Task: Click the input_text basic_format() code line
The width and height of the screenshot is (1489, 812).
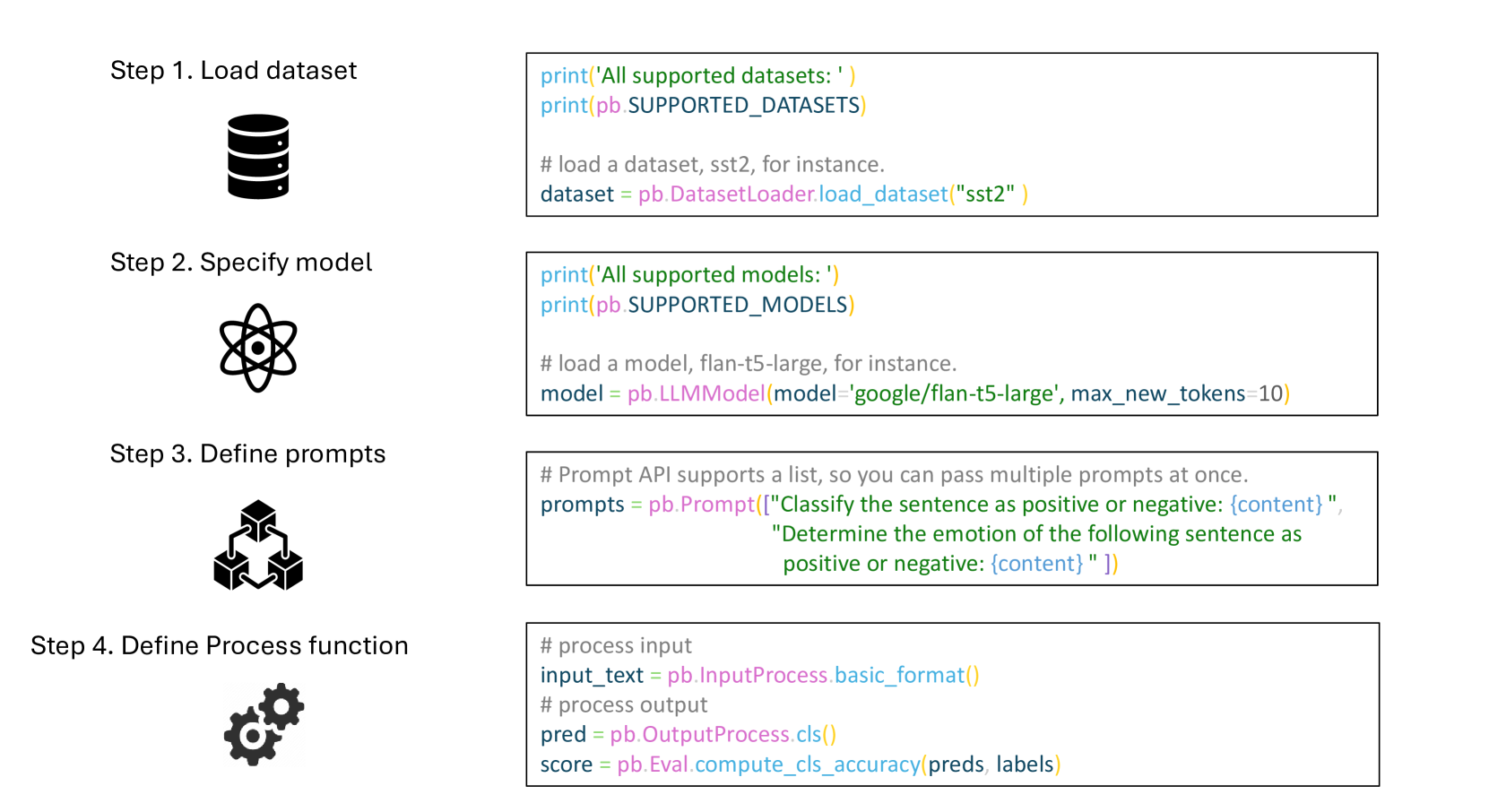Action: (x=759, y=675)
